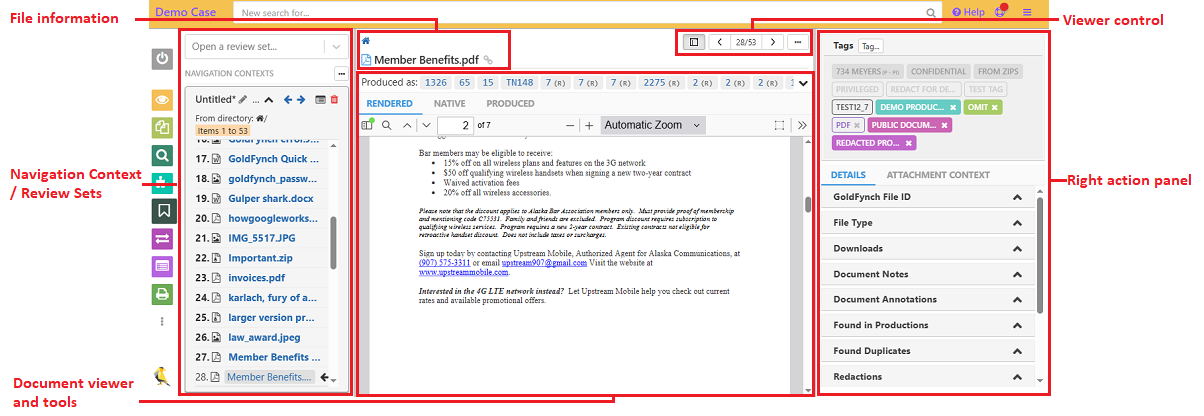This screenshot has width=1204, height=416.
Task: Collapse the Untitled navigation context caret
Action: coord(268,100)
